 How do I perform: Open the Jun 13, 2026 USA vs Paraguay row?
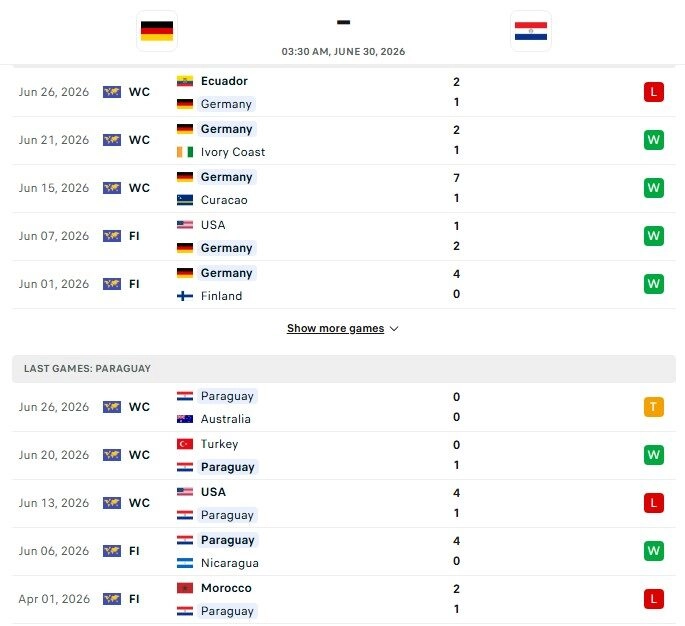coord(344,503)
